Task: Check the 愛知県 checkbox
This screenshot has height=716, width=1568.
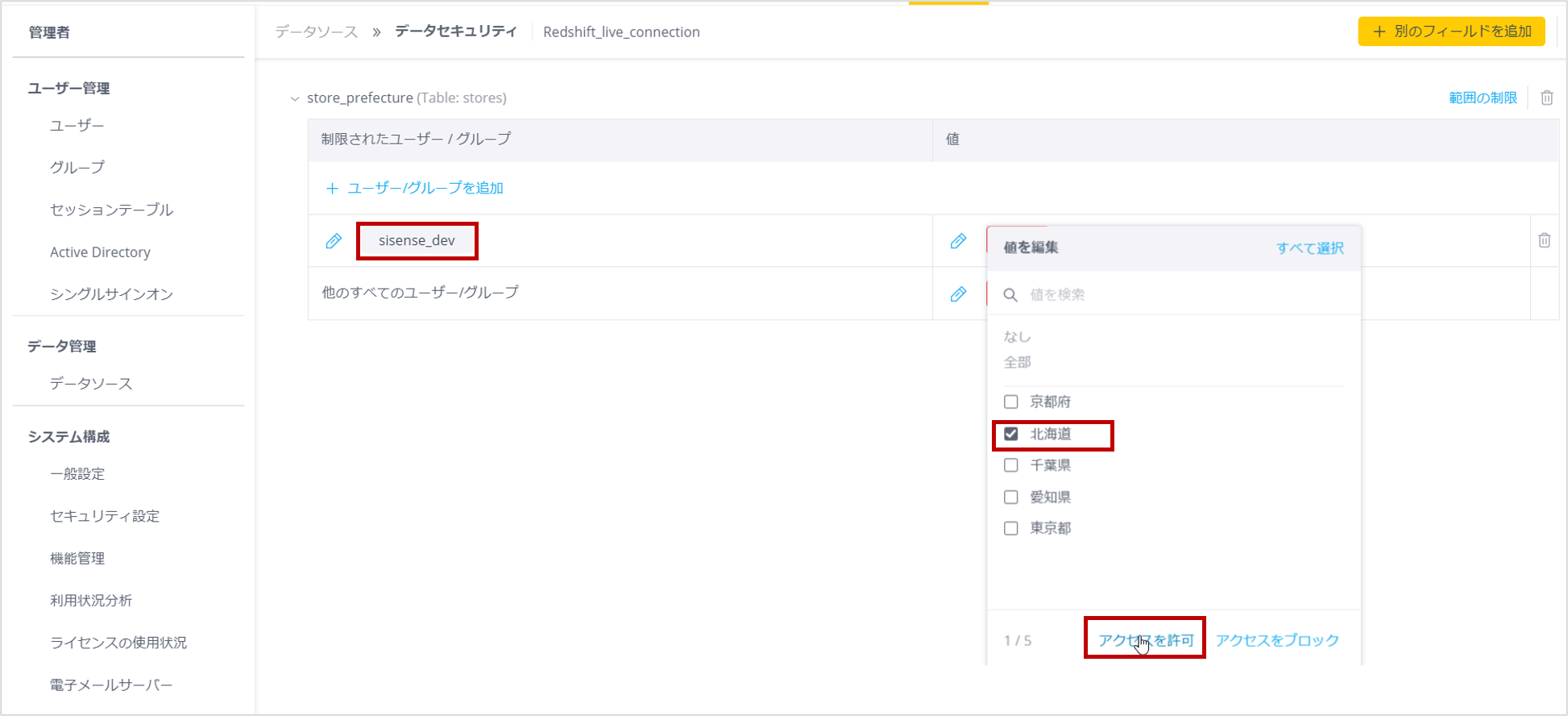Action: click(x=1010, y=497)
